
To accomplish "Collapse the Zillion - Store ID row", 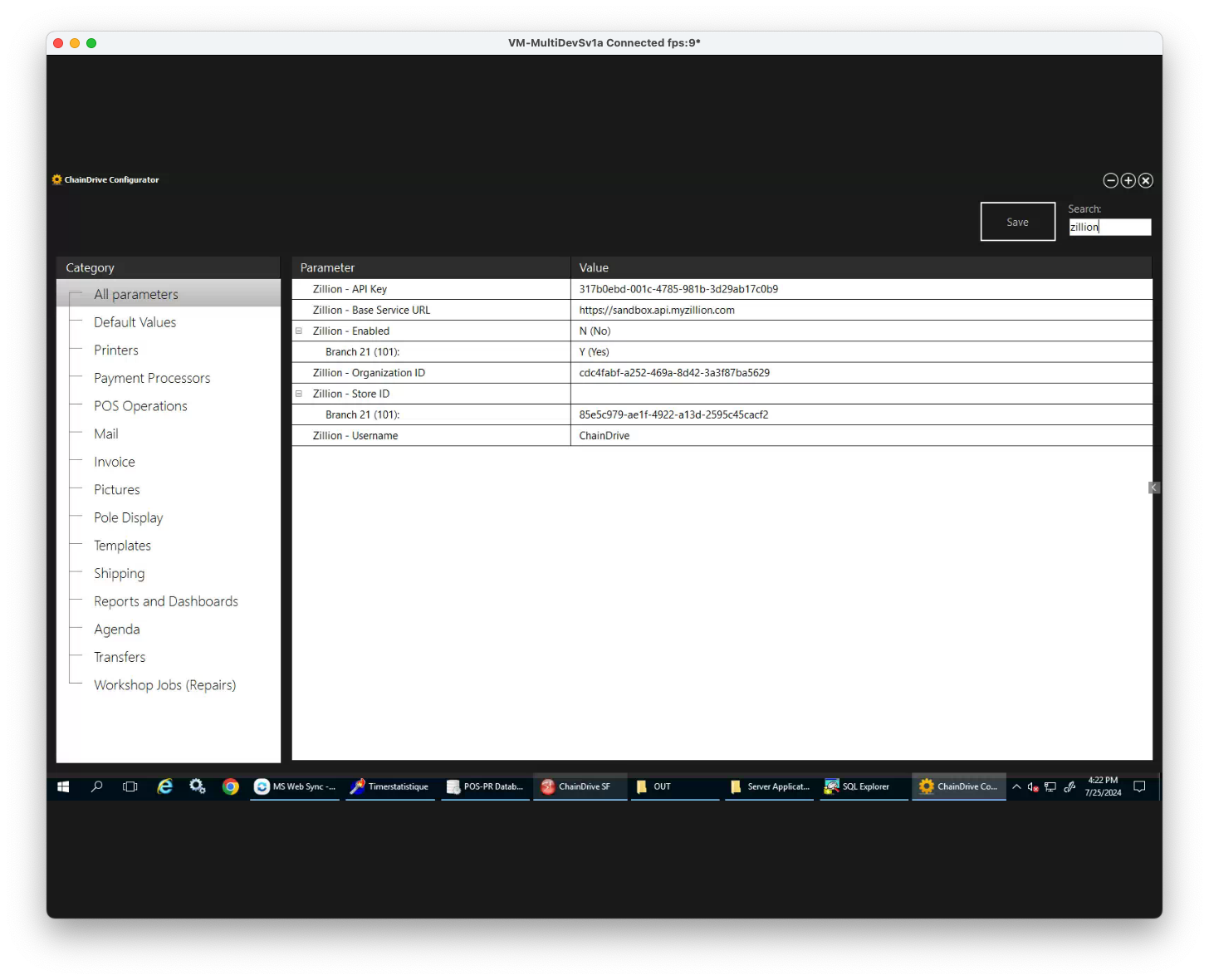I will click(x=299, y=394).
